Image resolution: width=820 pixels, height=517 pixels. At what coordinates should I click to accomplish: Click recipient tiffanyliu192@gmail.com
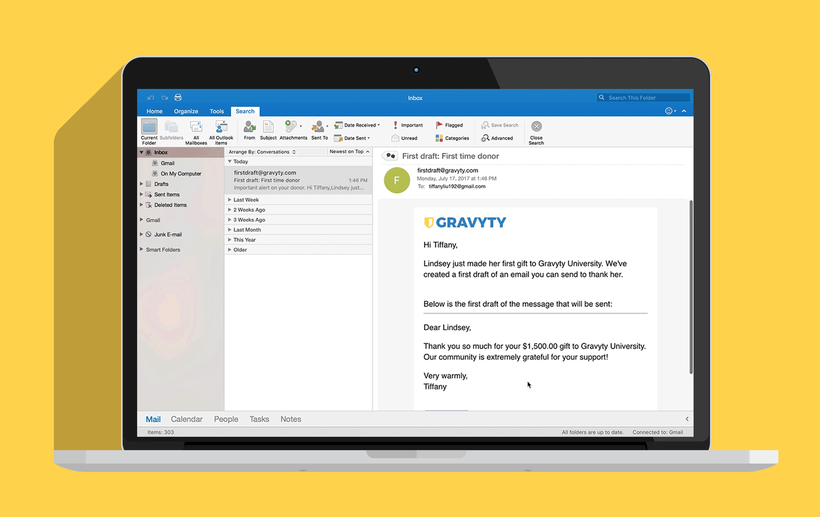coord(457,187)
